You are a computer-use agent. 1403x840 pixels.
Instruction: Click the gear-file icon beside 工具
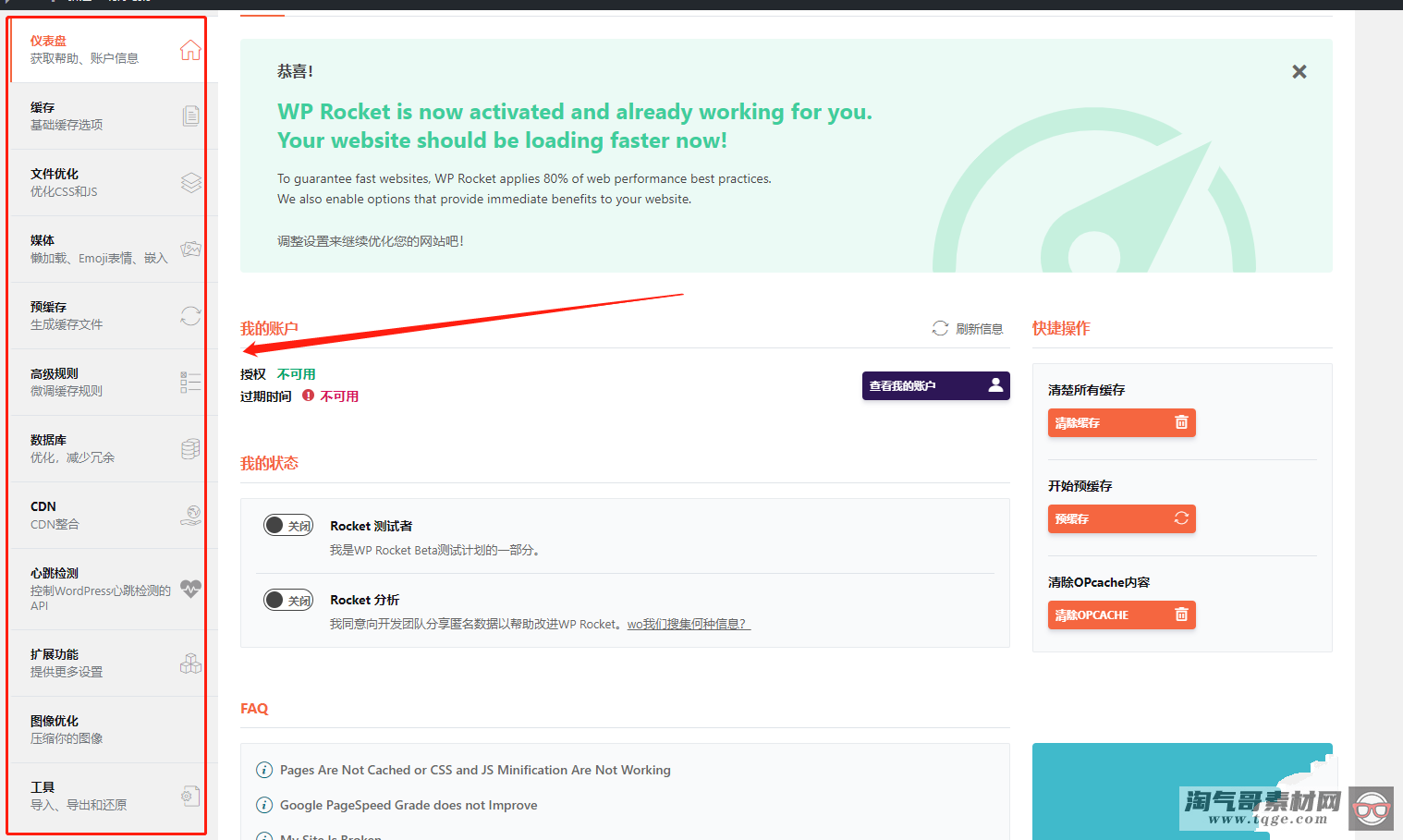pyautogui.click(x=190, y=796)
